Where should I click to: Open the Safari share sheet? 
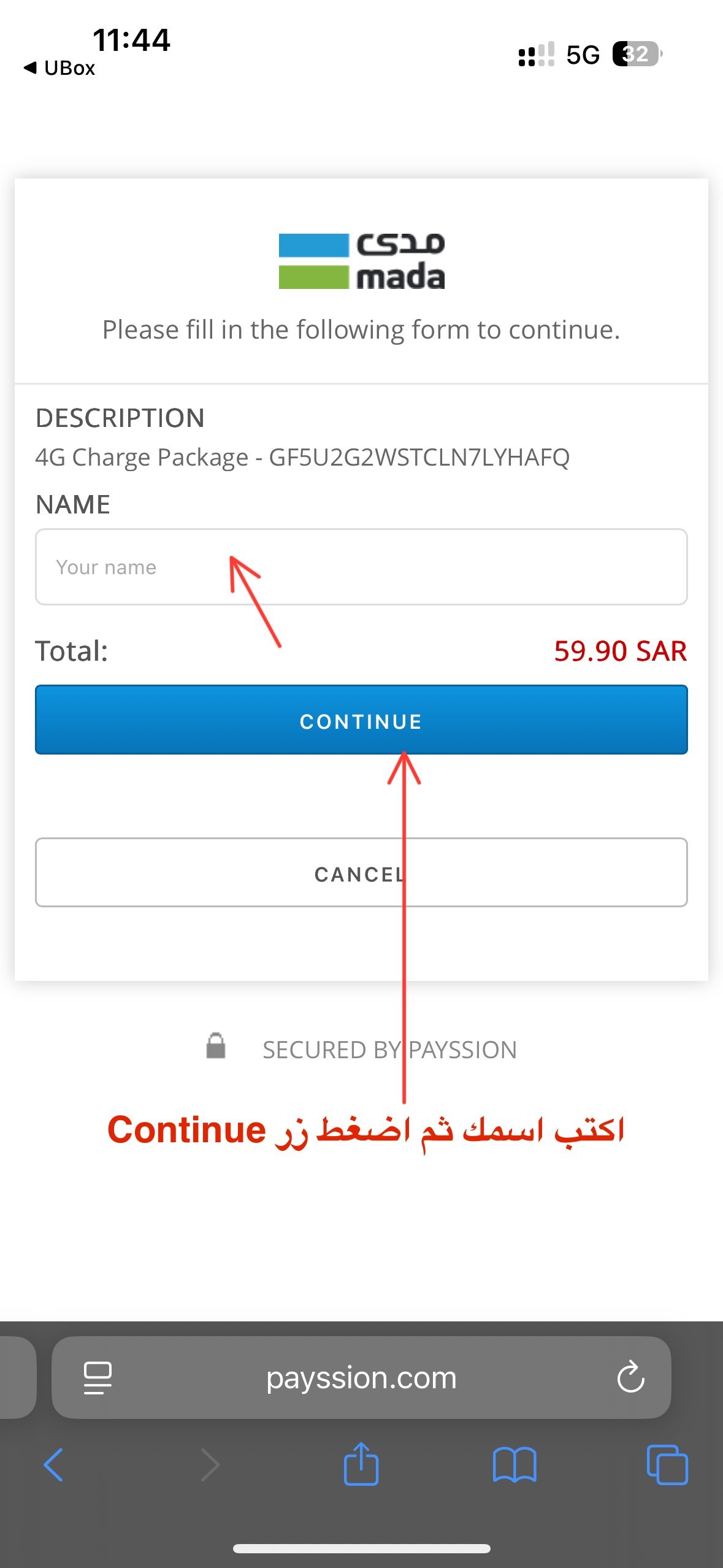[361, 1464]
